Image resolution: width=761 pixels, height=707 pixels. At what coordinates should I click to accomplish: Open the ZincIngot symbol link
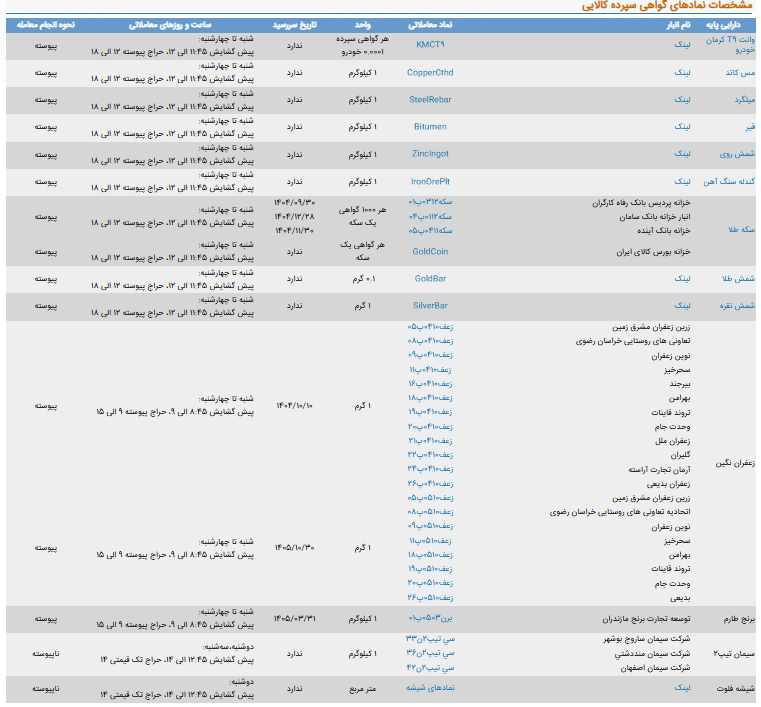[x=430, y=154]
